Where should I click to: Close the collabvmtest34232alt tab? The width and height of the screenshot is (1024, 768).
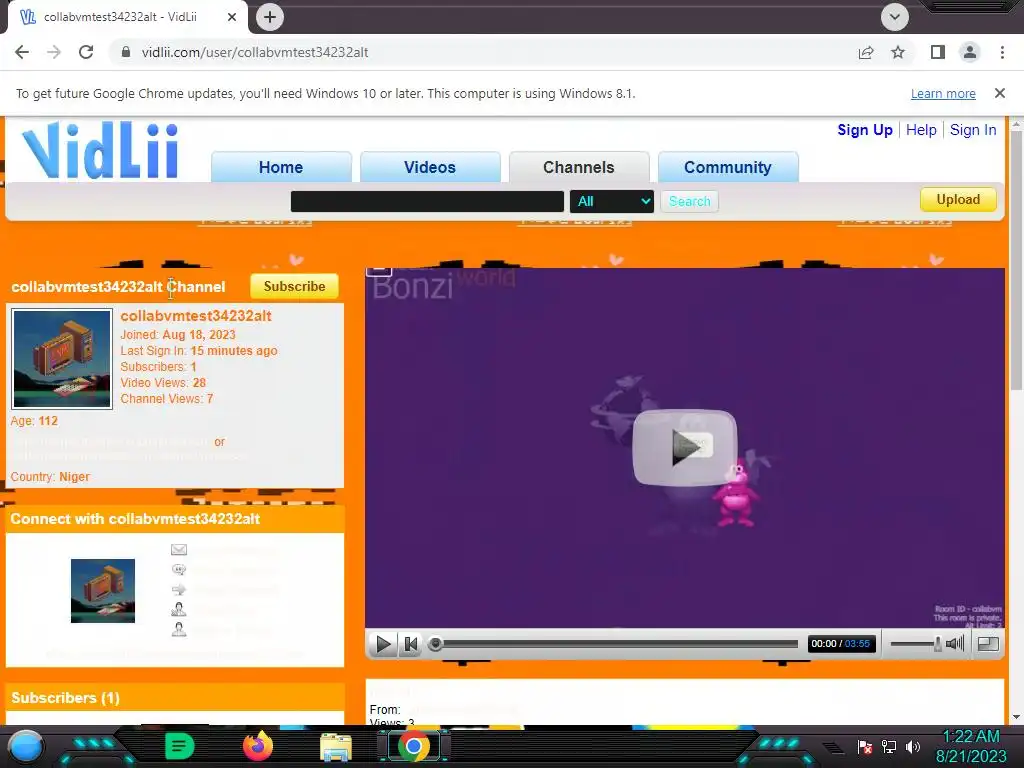[232, 17]
